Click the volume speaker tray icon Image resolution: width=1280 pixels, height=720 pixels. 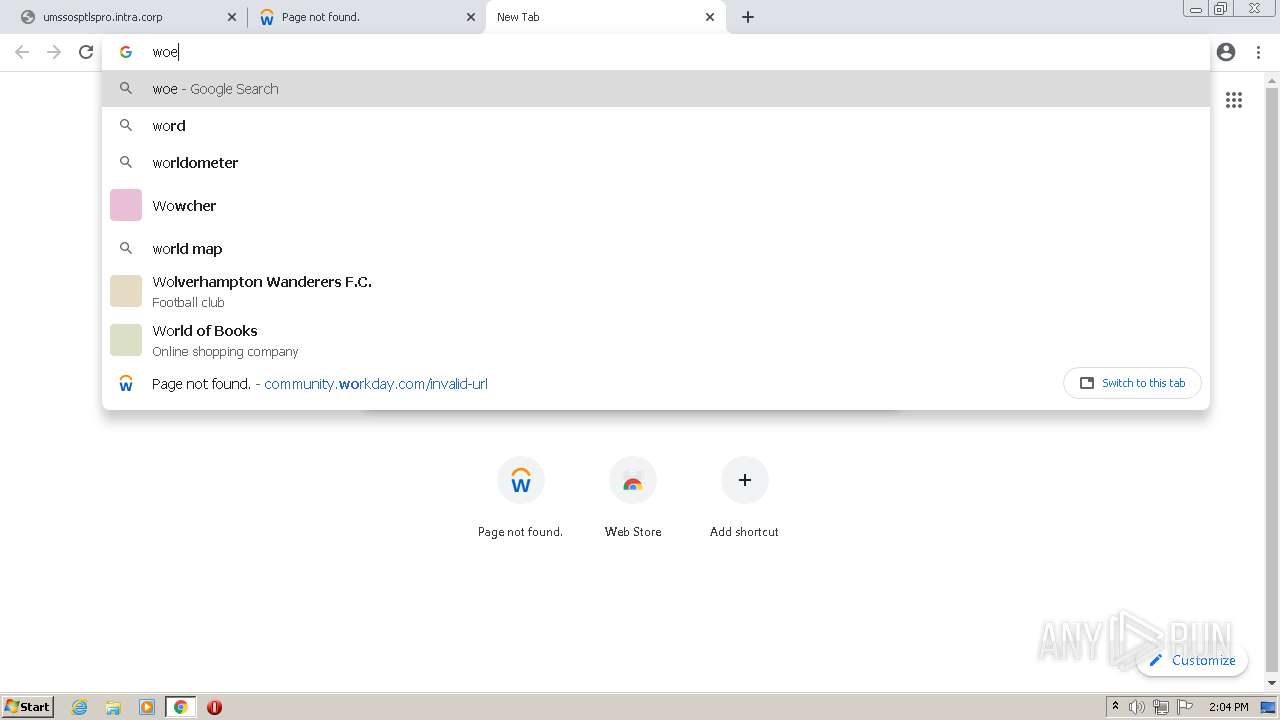pyautogui.click(x=1137, y=707)
